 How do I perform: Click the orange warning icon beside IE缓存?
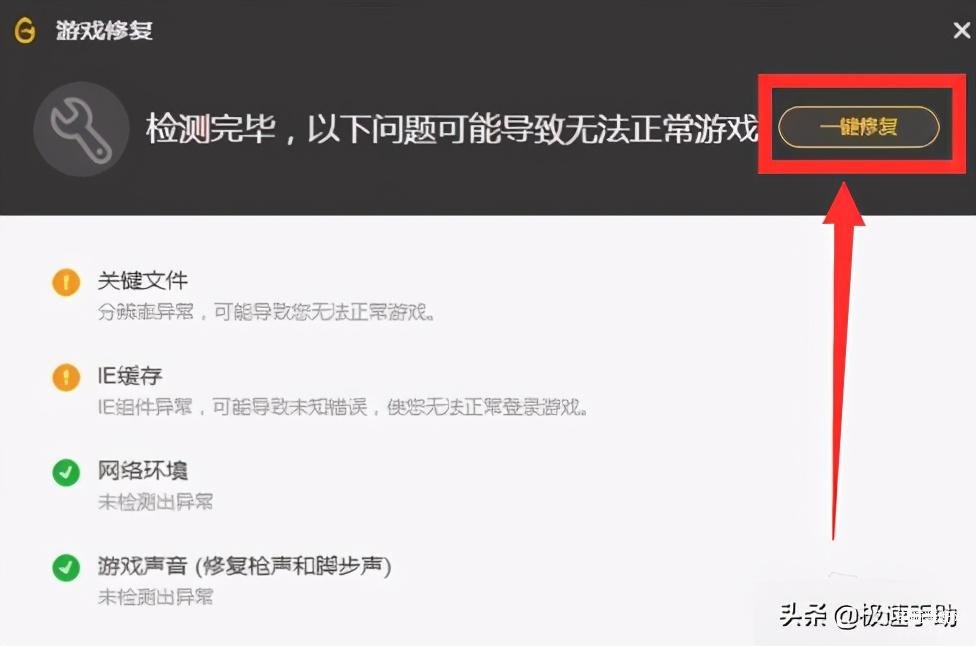coord(66,377)
